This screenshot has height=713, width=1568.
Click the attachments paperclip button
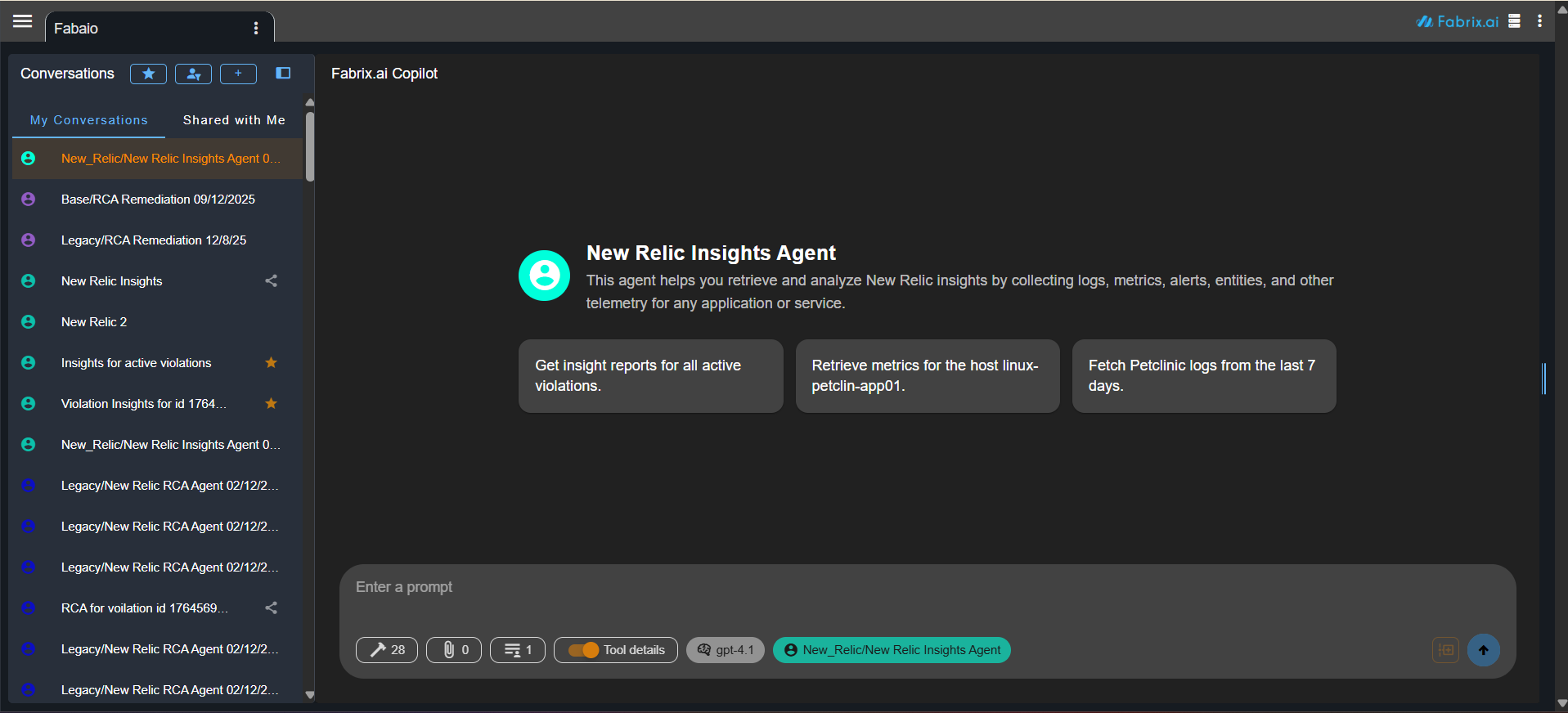pyautogui.click(x=454, y=650)
